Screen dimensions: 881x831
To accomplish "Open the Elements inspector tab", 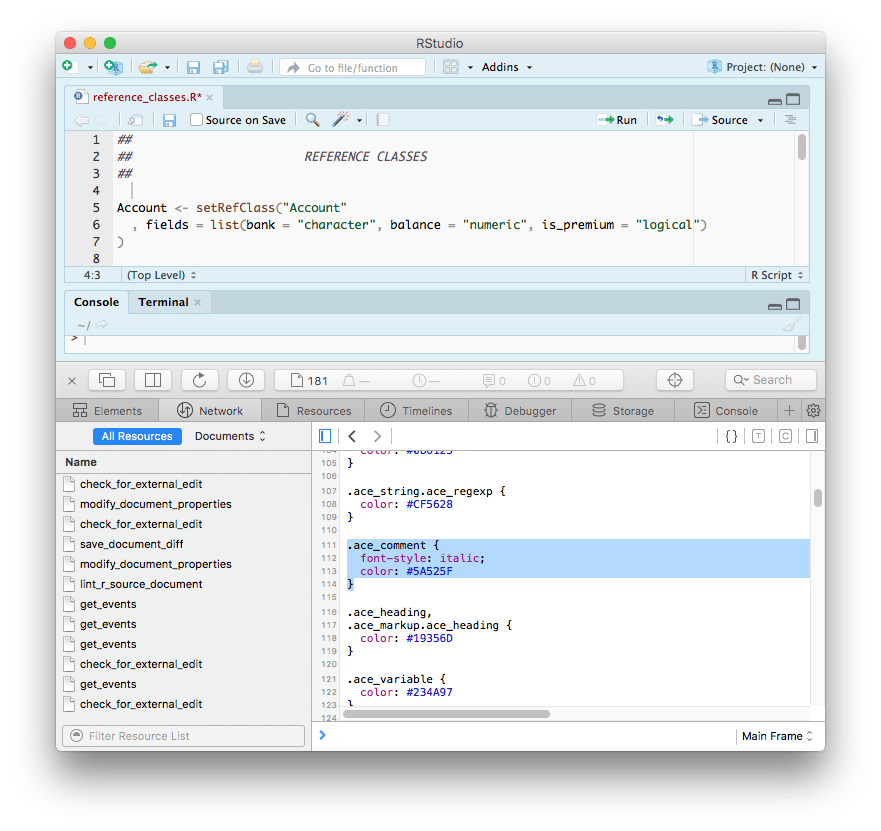I will click(x=107, y=411).
